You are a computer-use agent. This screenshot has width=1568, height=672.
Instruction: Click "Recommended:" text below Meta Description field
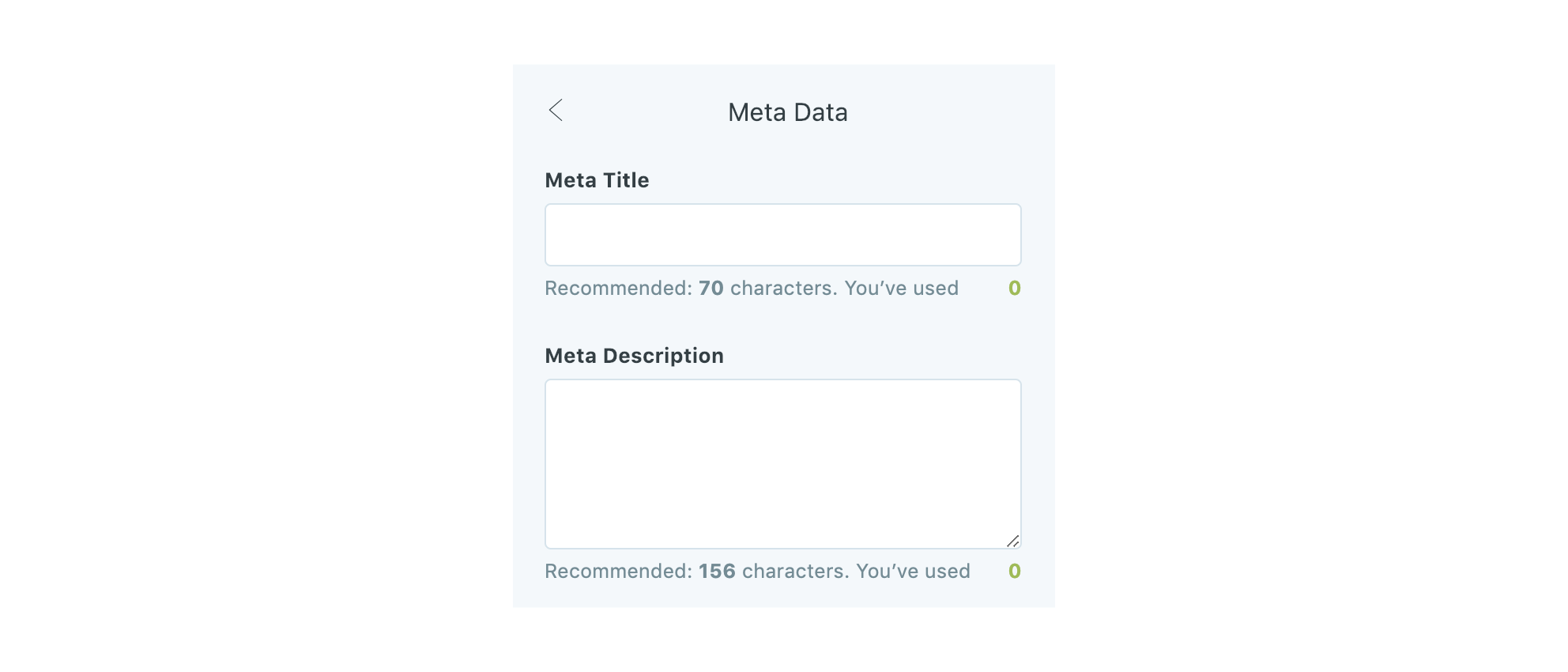click(x=618, y=572)
